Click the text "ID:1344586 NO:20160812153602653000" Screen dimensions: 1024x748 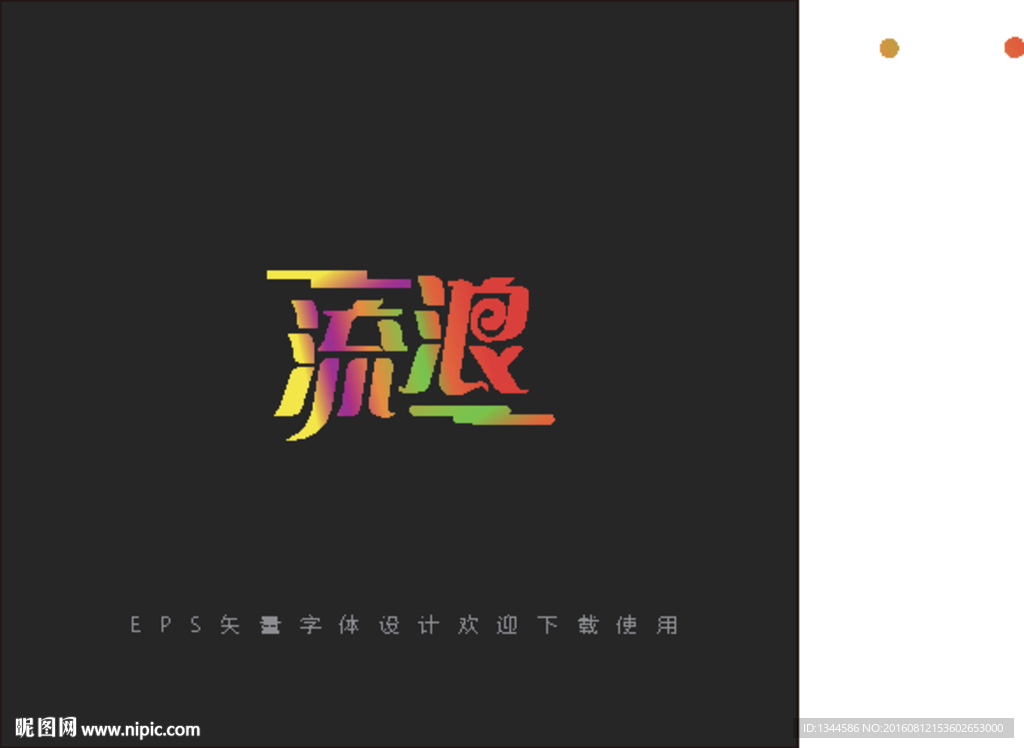pos(903,728)
